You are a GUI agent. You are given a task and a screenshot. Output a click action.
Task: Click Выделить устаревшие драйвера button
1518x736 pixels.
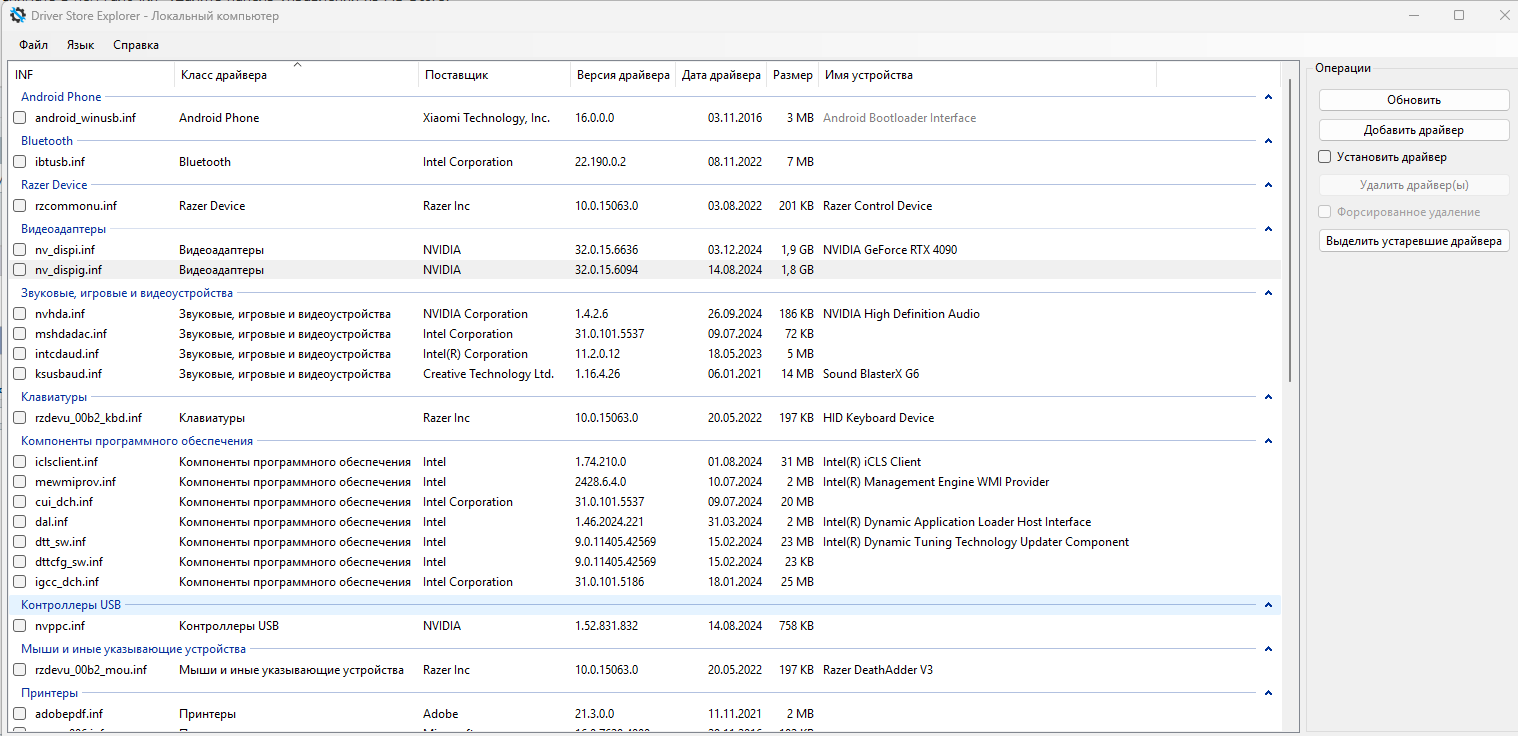pyautogui.click(x=1413, y=241)
